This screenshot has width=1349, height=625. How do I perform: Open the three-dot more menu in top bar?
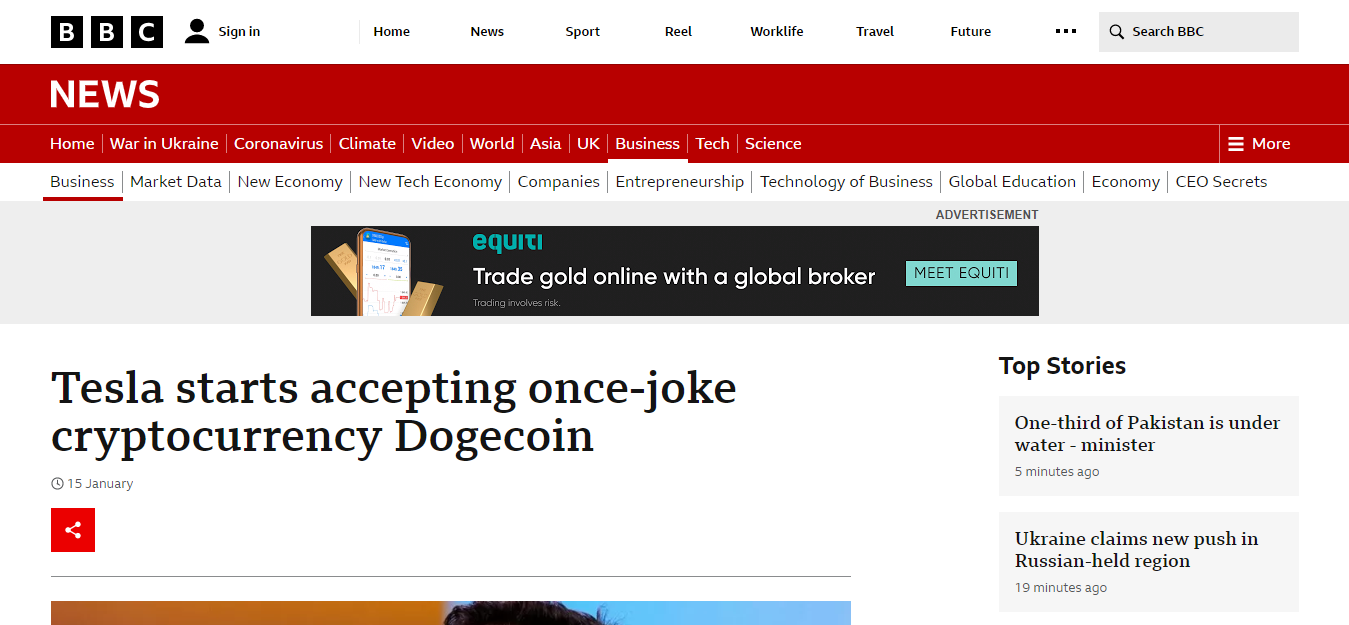(x=1066, y=31)
